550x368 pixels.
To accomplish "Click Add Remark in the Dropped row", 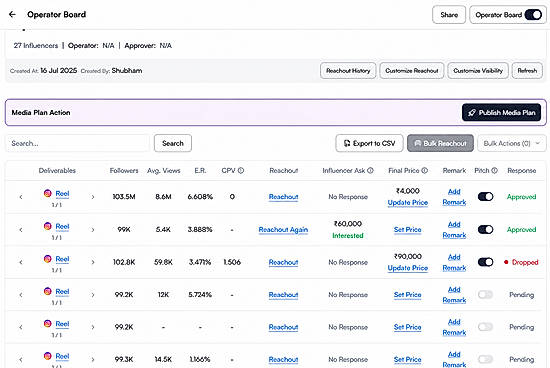I will tap(454, 262).
